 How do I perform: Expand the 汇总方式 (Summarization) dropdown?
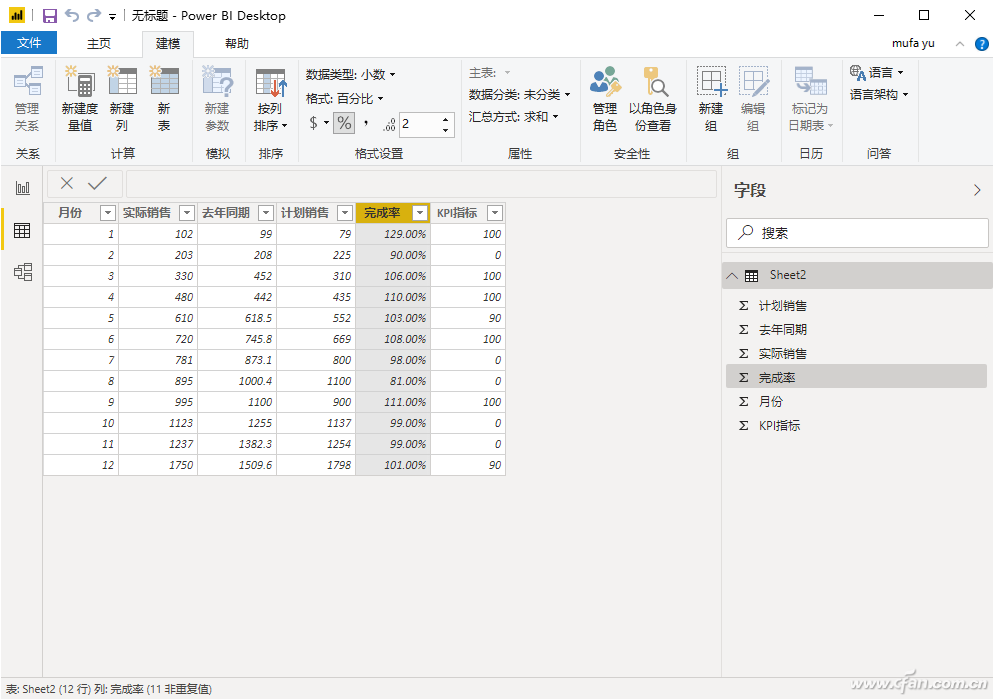click(514, 117)
